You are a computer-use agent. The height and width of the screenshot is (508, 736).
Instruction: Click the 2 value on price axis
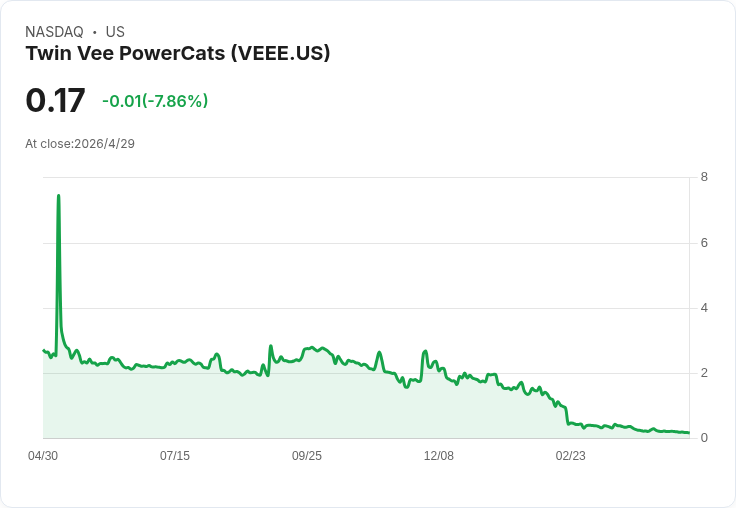704,373
